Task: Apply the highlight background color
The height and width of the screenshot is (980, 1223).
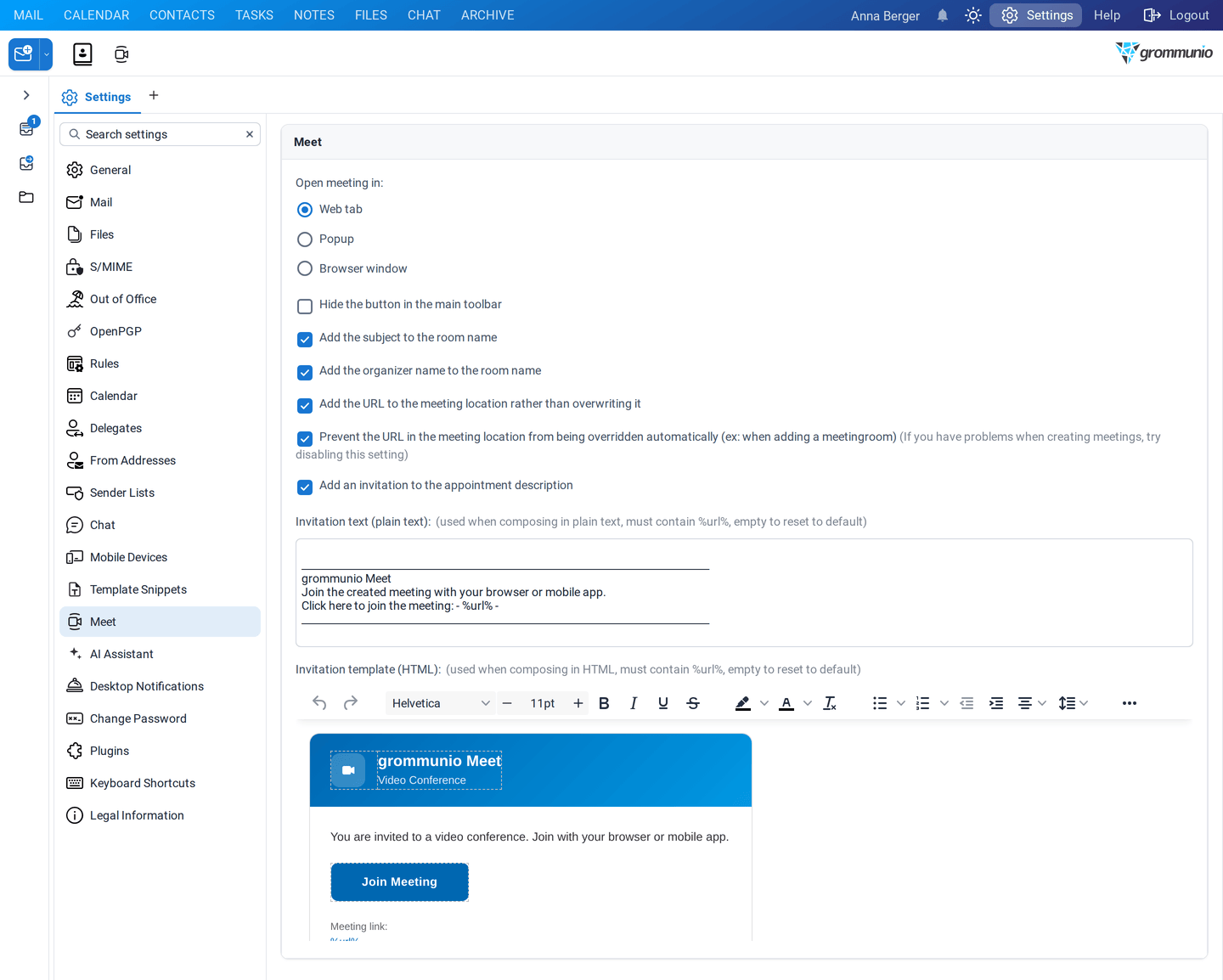Action: pos(743,703)
